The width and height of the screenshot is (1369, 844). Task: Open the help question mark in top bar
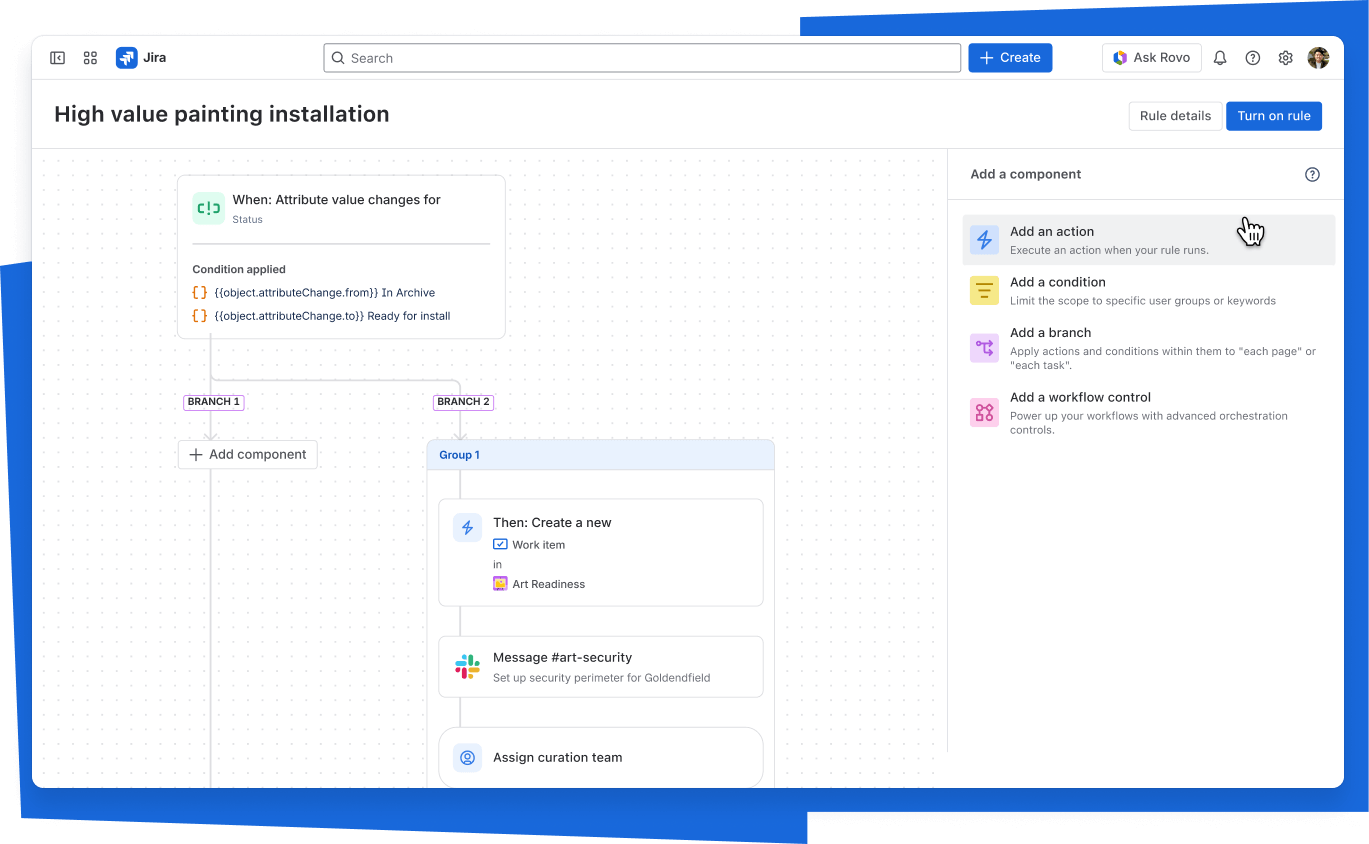point(1252,58)
